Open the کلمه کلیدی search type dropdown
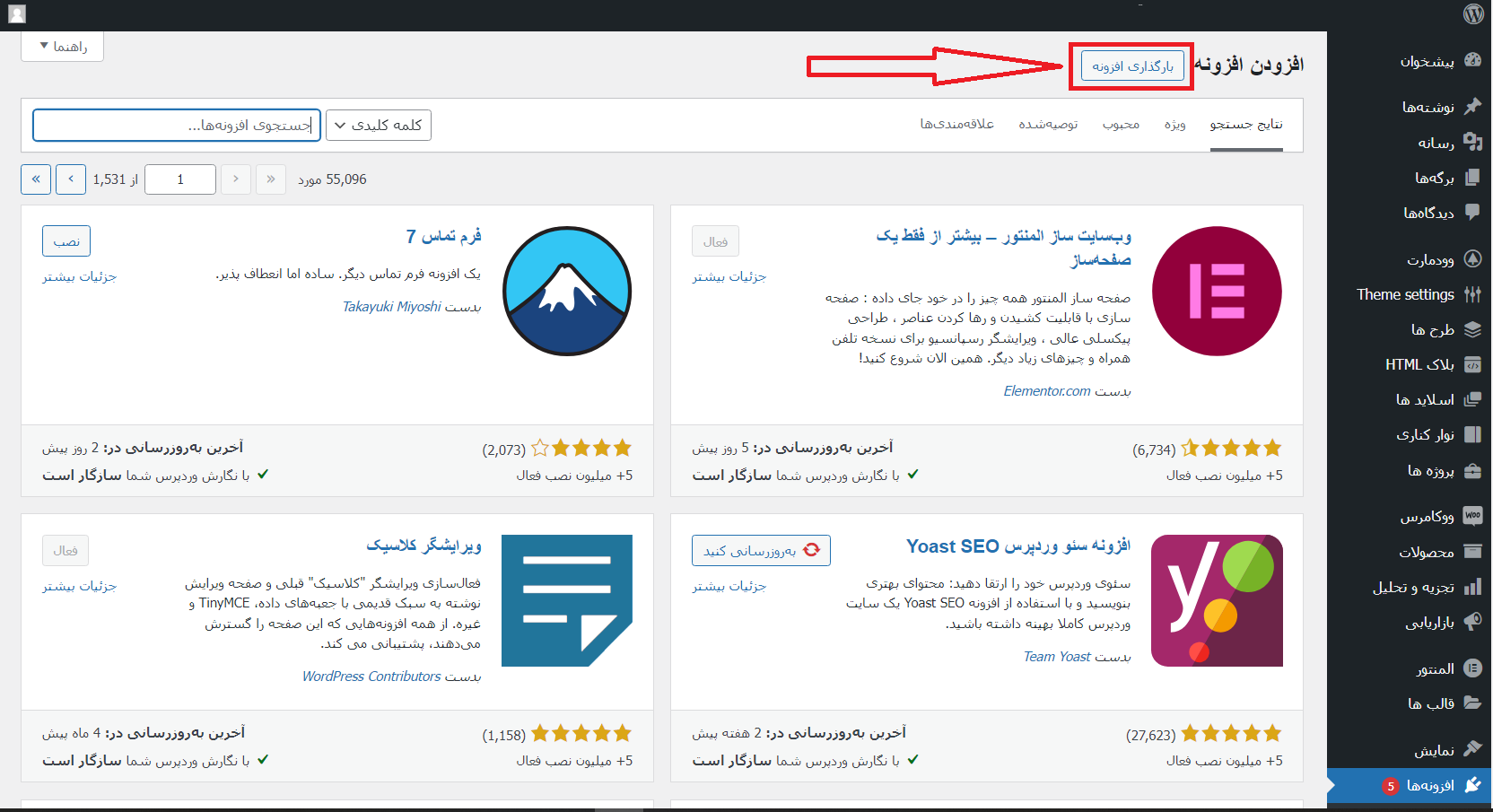 tap(379, 126)
